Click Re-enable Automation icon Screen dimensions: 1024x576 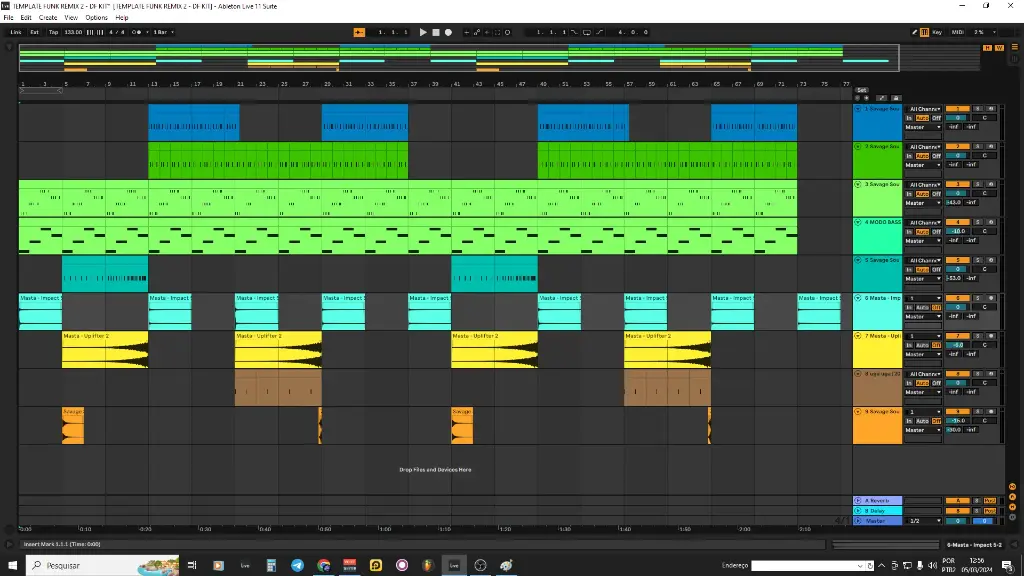tap(487, 32)
